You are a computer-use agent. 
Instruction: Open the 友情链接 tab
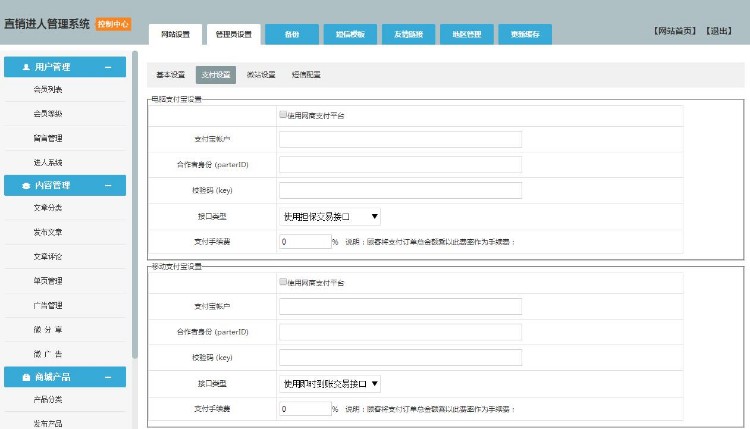[408, 34]
